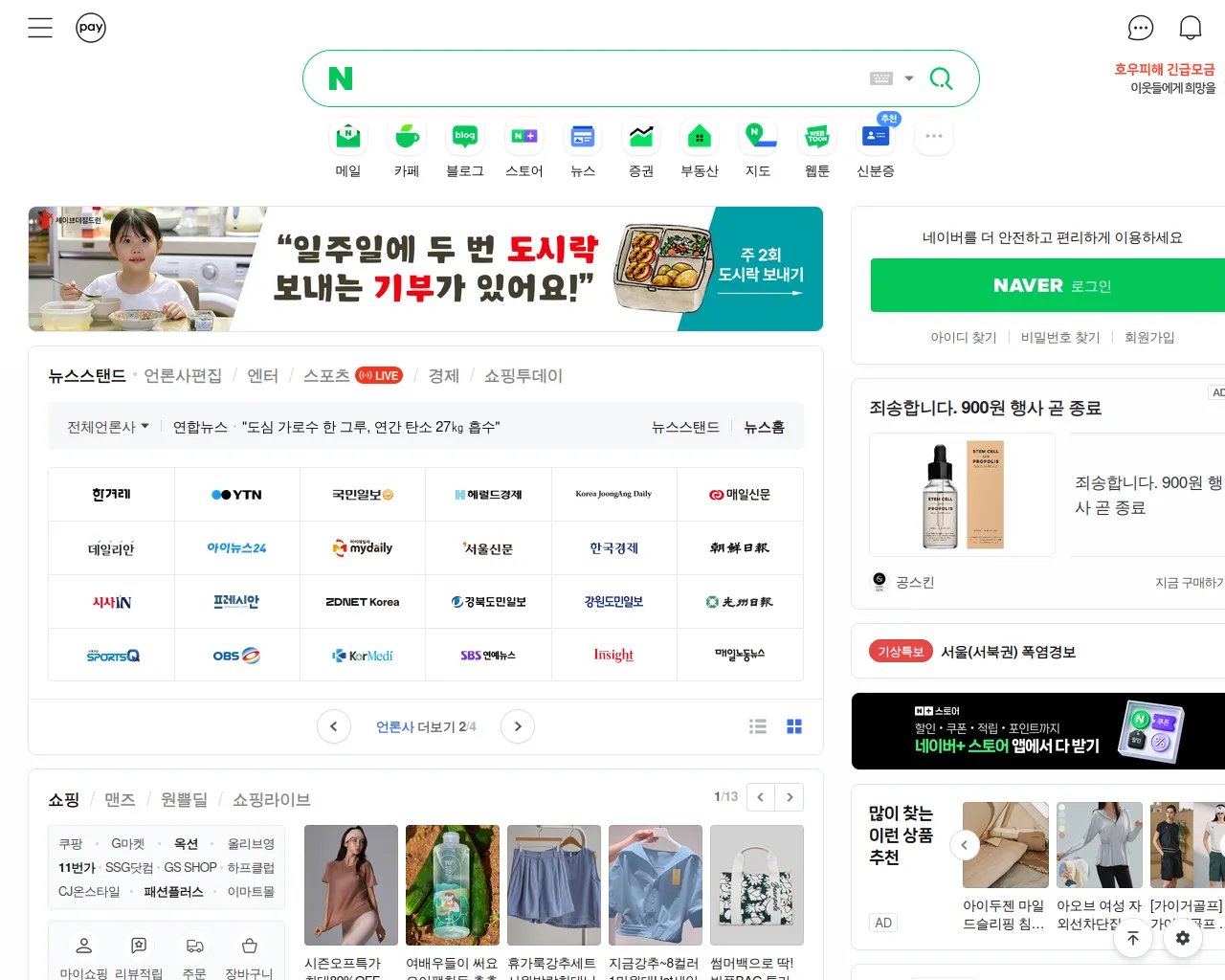Advance press list with next chevron
Screen dimensions: 1225x980
(x=518, y=726)
